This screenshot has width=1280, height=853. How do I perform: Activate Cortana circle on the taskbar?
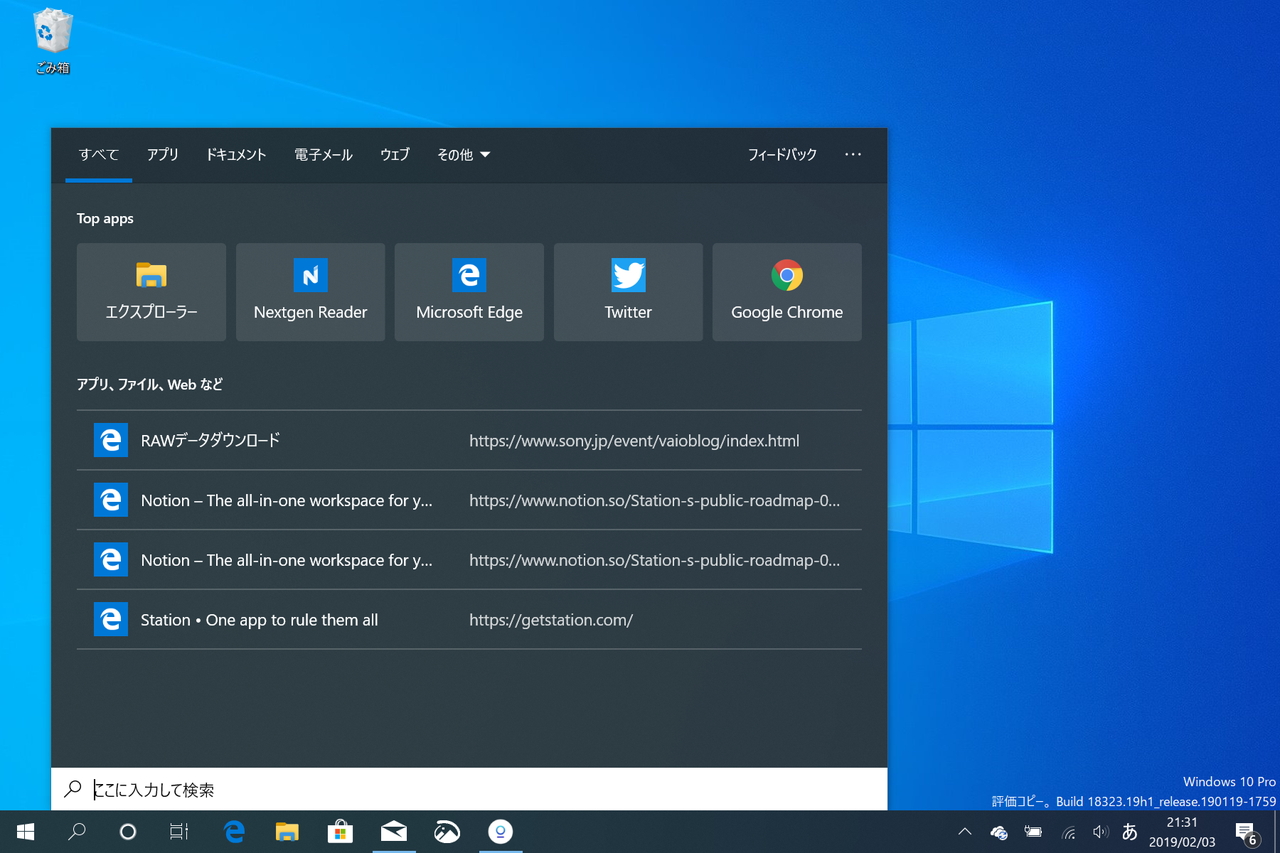click(x=128, y=832)
